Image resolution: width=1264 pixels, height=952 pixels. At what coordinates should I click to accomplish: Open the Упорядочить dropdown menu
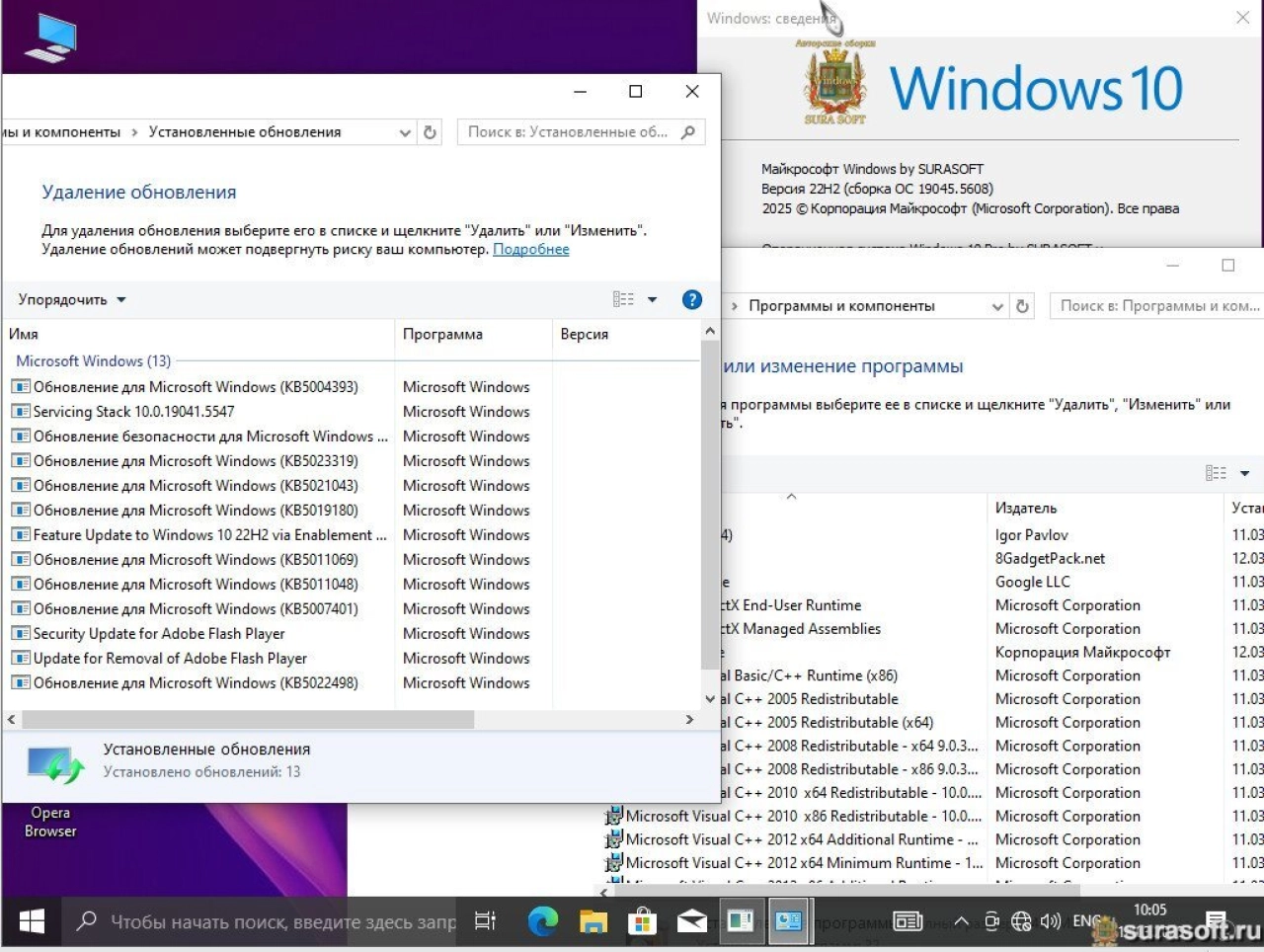[x=72, y=299]
